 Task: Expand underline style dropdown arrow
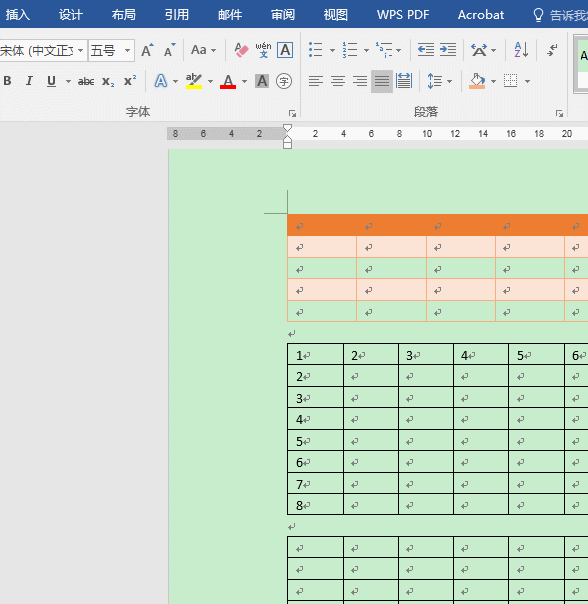point(68,81)
